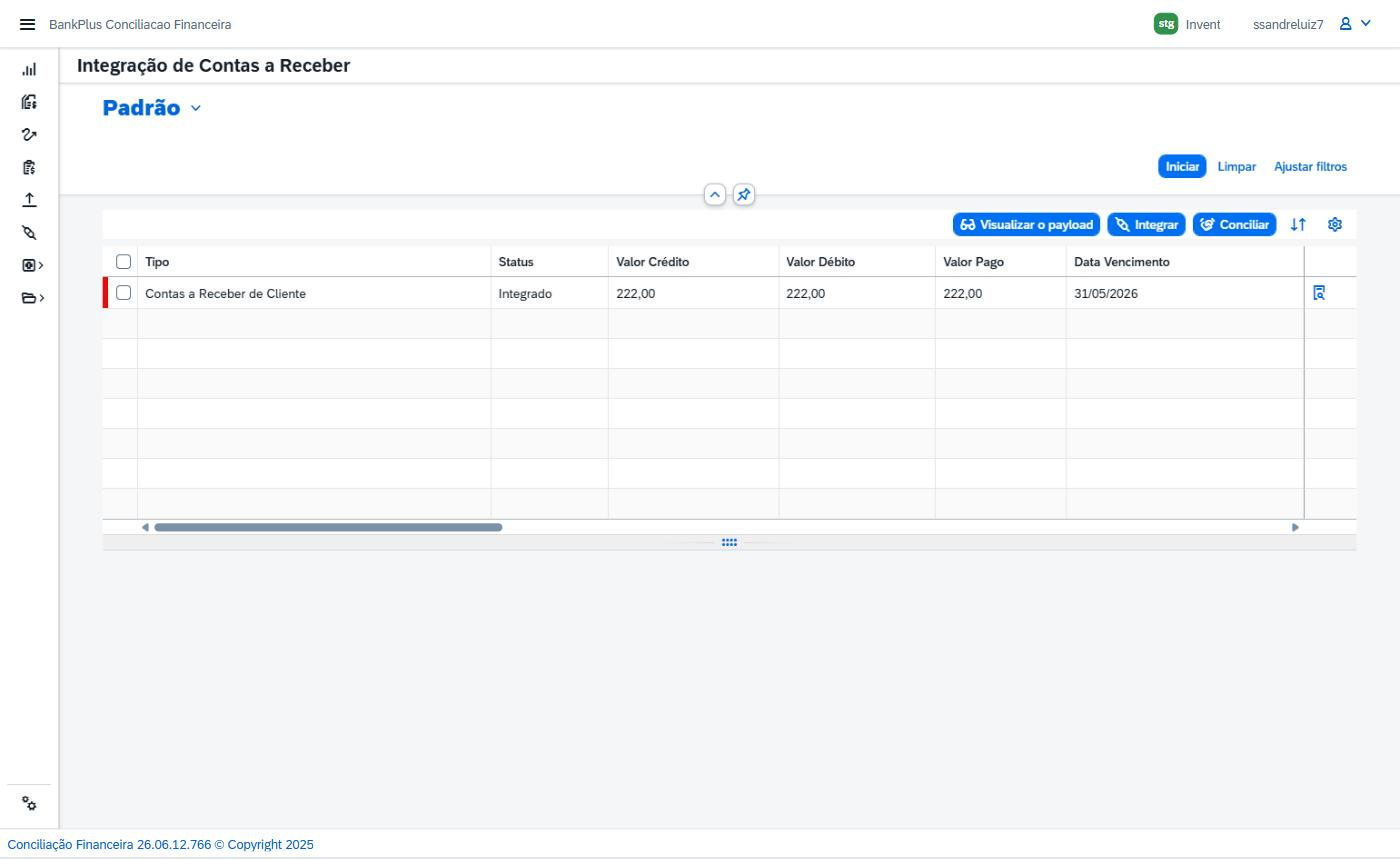Select all rows with header checkbox
1400x859 pixels.
(124, 262)
